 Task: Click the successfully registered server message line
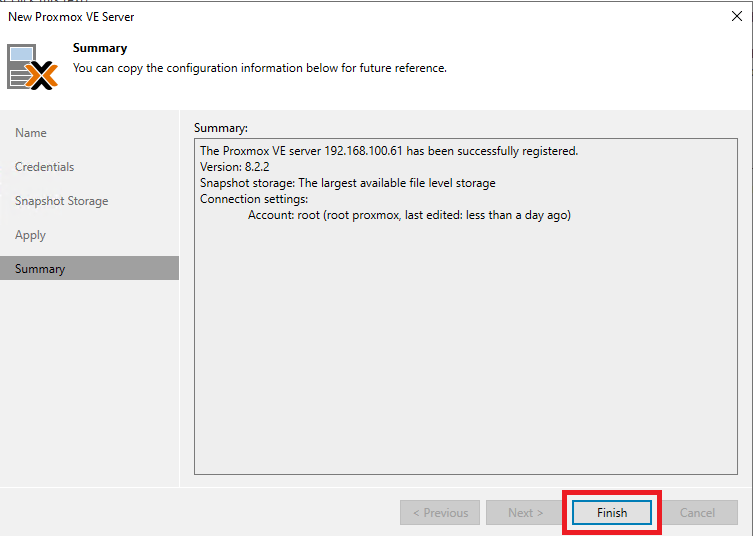tap(389, 151)
